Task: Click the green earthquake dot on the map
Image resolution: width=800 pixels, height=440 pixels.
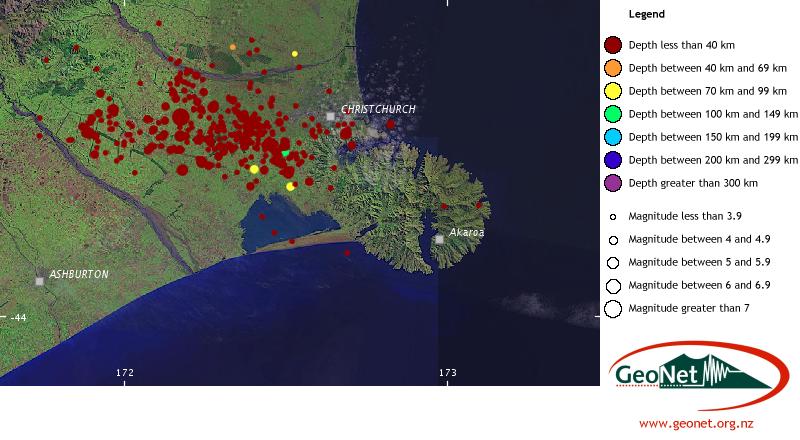Action: tap(285, 153)
